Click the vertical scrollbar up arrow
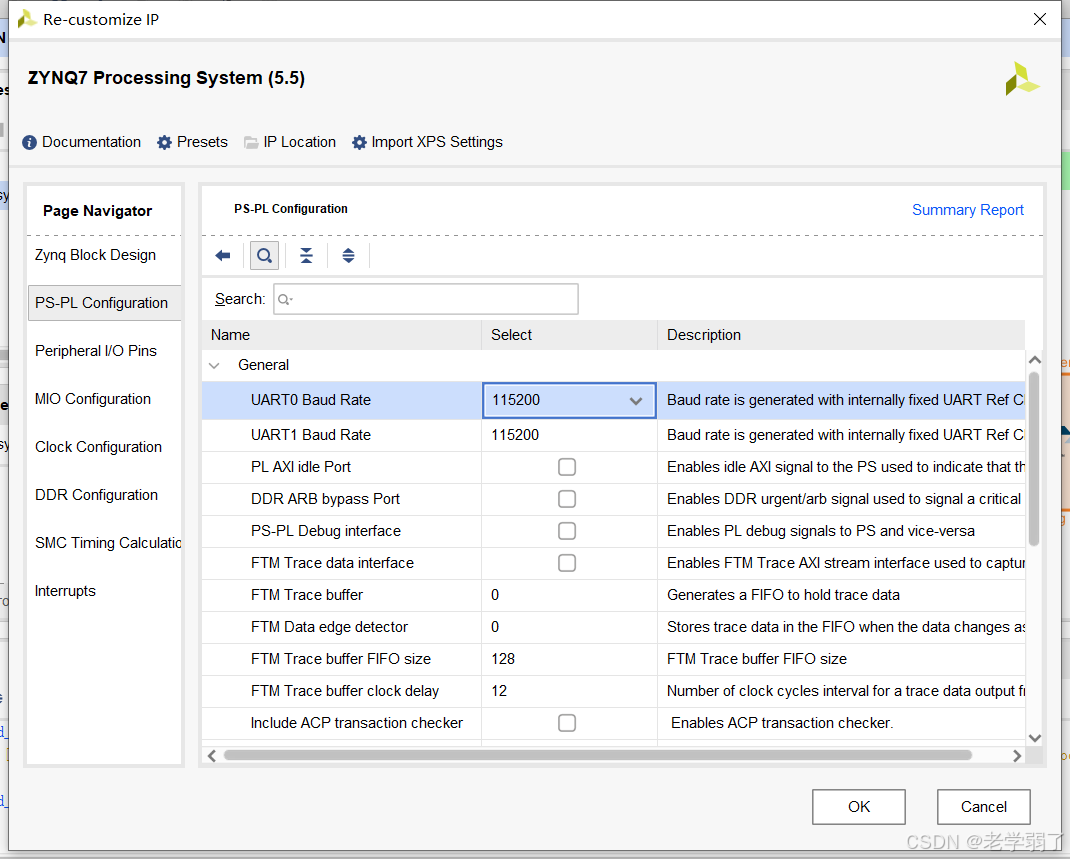Image resolution: width=1070 pixels, height=859 pixels. pyautogui.click(x=1035, y=360)
